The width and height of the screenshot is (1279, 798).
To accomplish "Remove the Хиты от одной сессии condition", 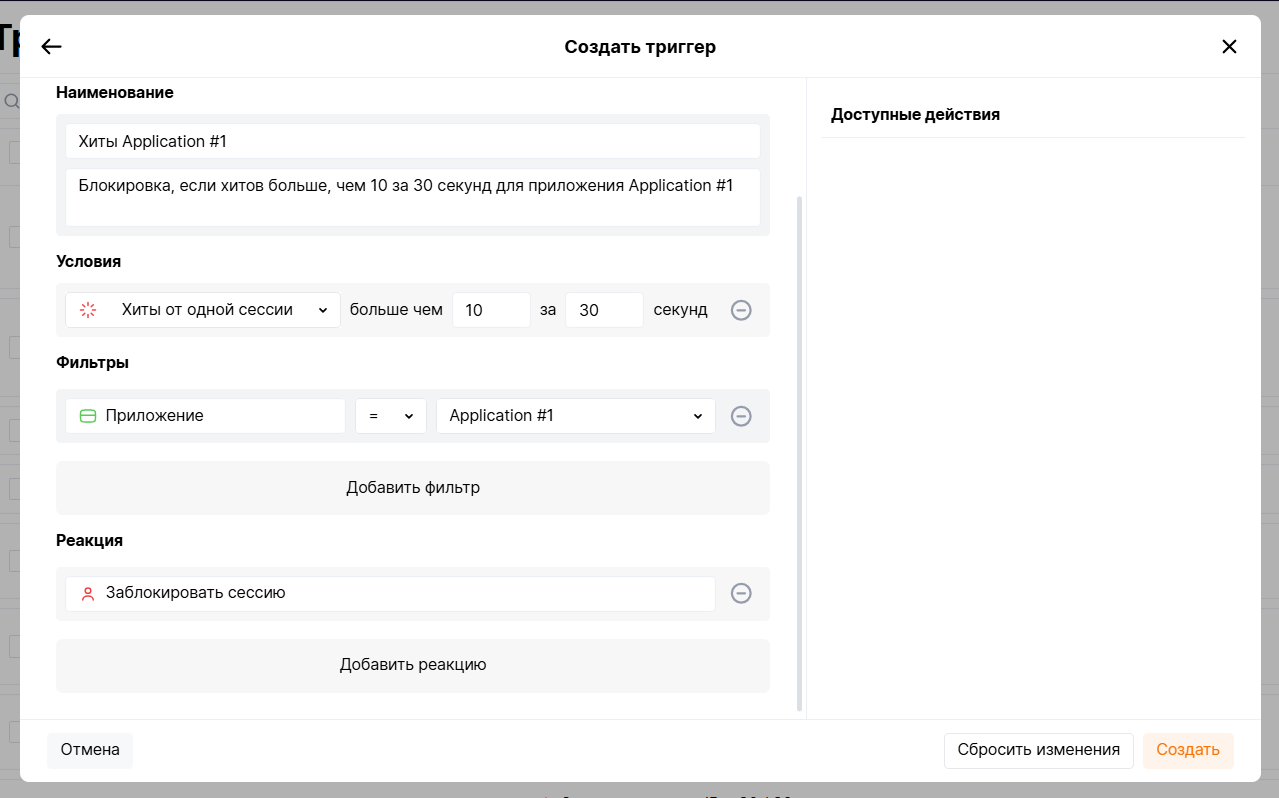I will (x=741, y=310).
